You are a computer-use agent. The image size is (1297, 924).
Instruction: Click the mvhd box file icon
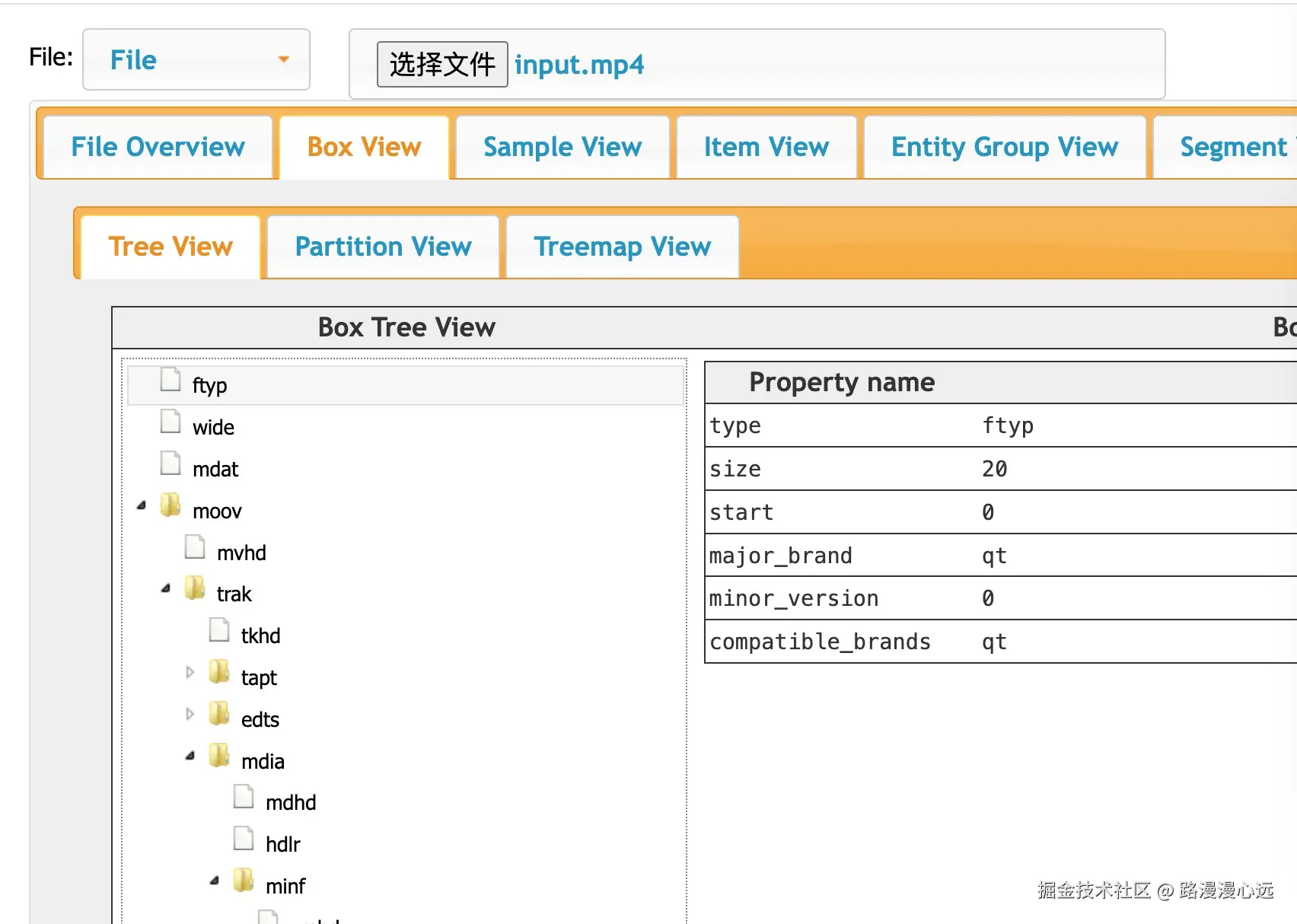[195, 546]
